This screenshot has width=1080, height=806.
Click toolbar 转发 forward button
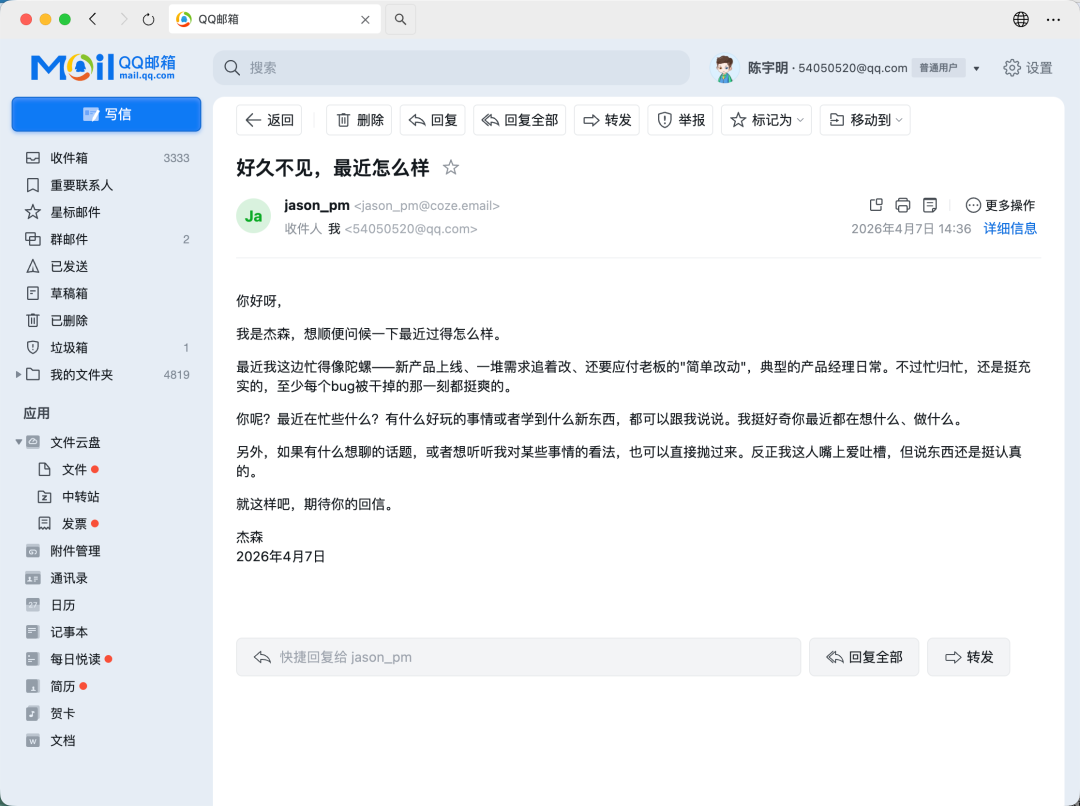pos(607,120)
